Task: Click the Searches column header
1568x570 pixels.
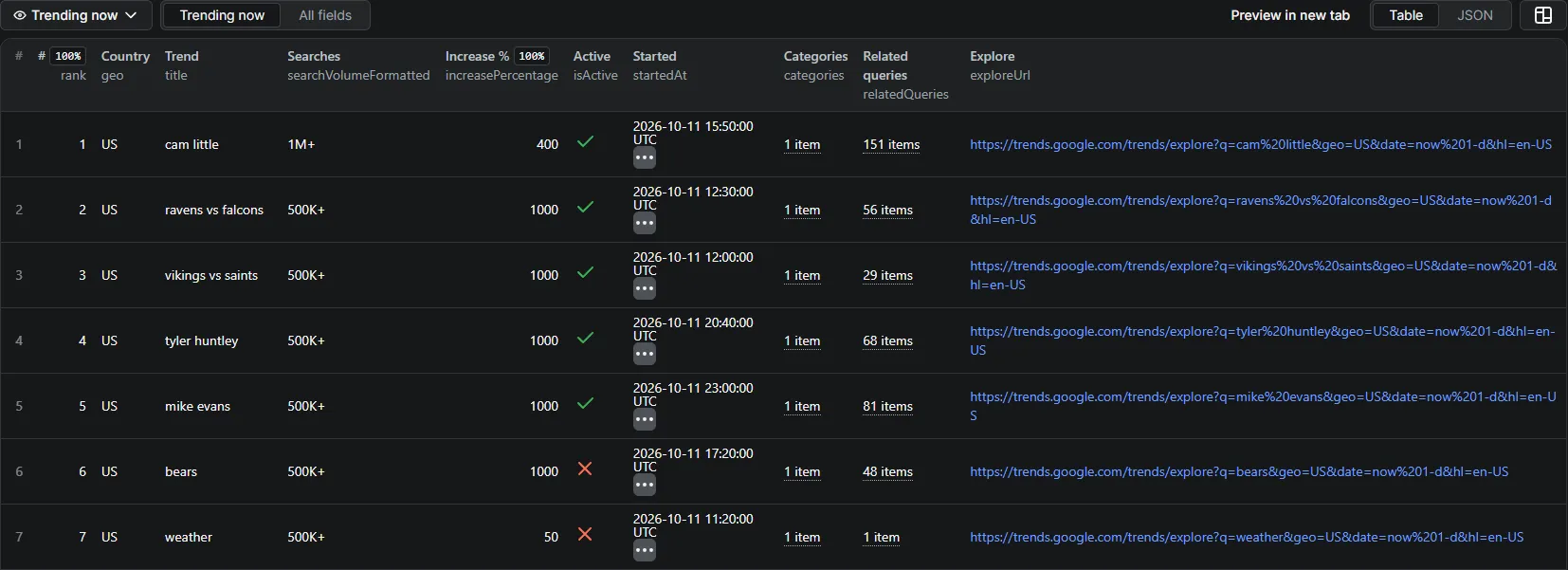Action: pos(358,65)
